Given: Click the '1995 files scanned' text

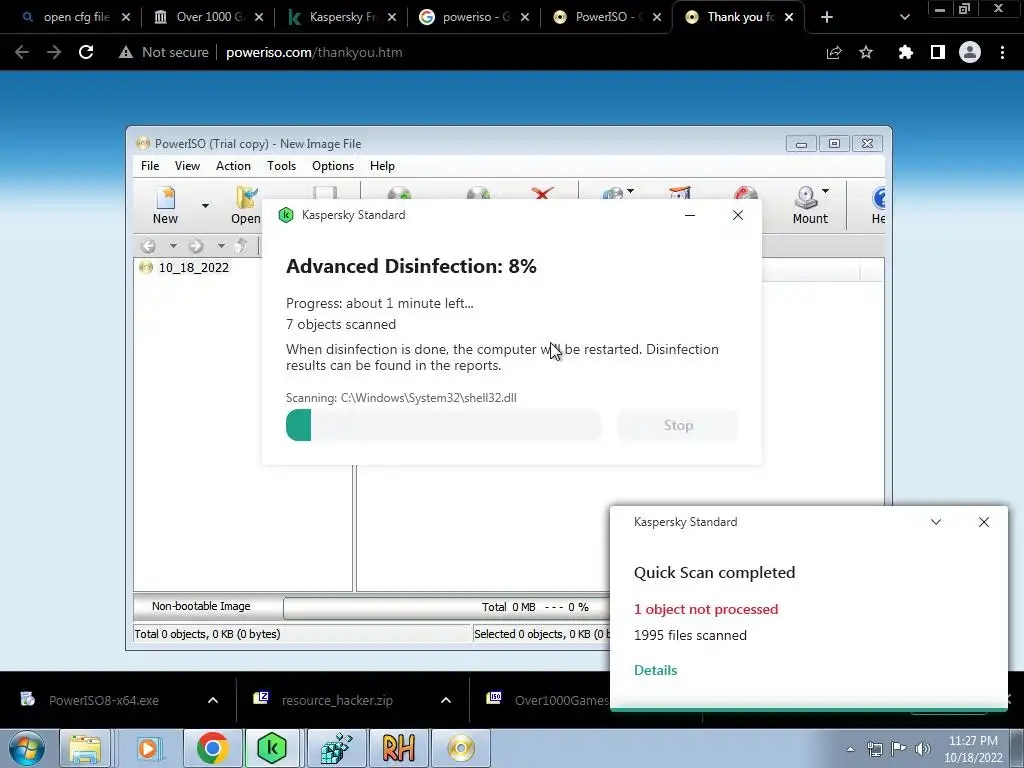Looking at the screenshot, I should 690,635.
